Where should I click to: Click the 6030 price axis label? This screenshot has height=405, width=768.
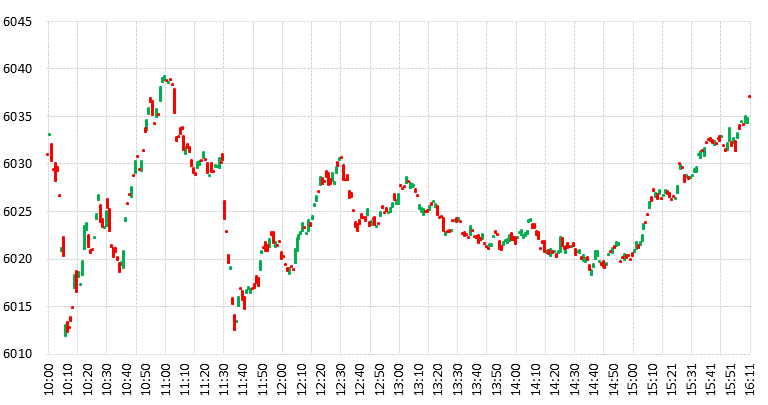(x=18, y=164)
